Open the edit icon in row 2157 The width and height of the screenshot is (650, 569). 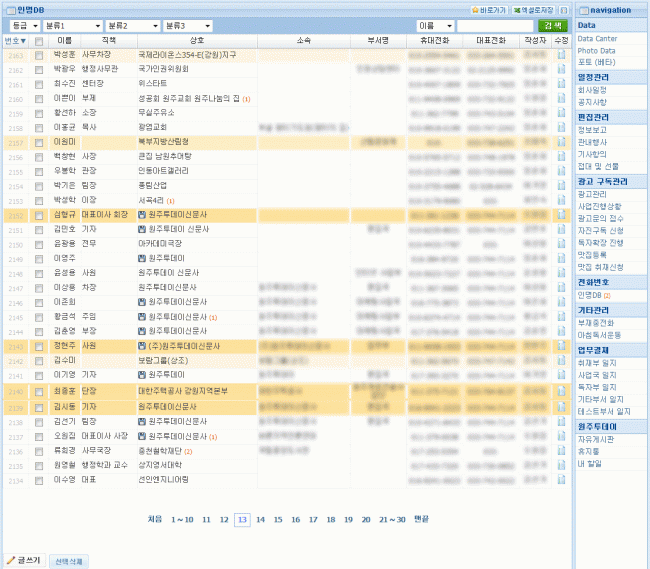561,143
